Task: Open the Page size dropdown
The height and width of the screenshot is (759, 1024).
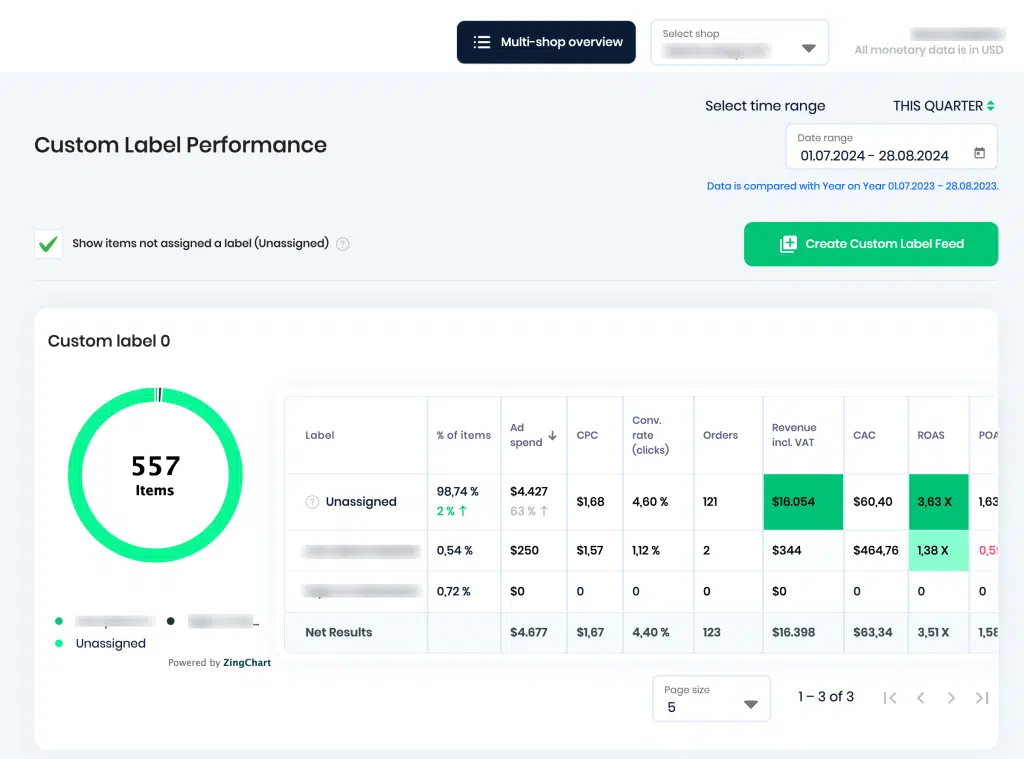Action: point(711,698)
